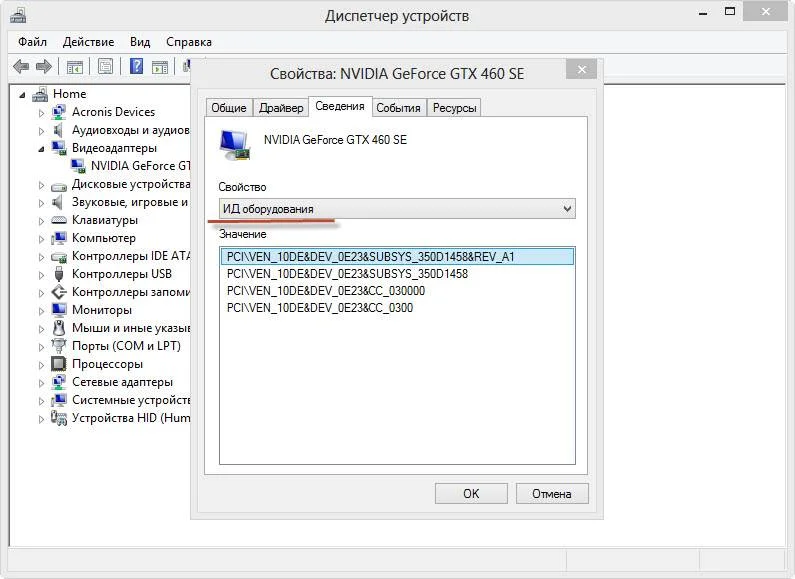This screenshot has width=795, height=579.
Task: Select the Порты (COM и LPT) label
Action: [126, 346]
